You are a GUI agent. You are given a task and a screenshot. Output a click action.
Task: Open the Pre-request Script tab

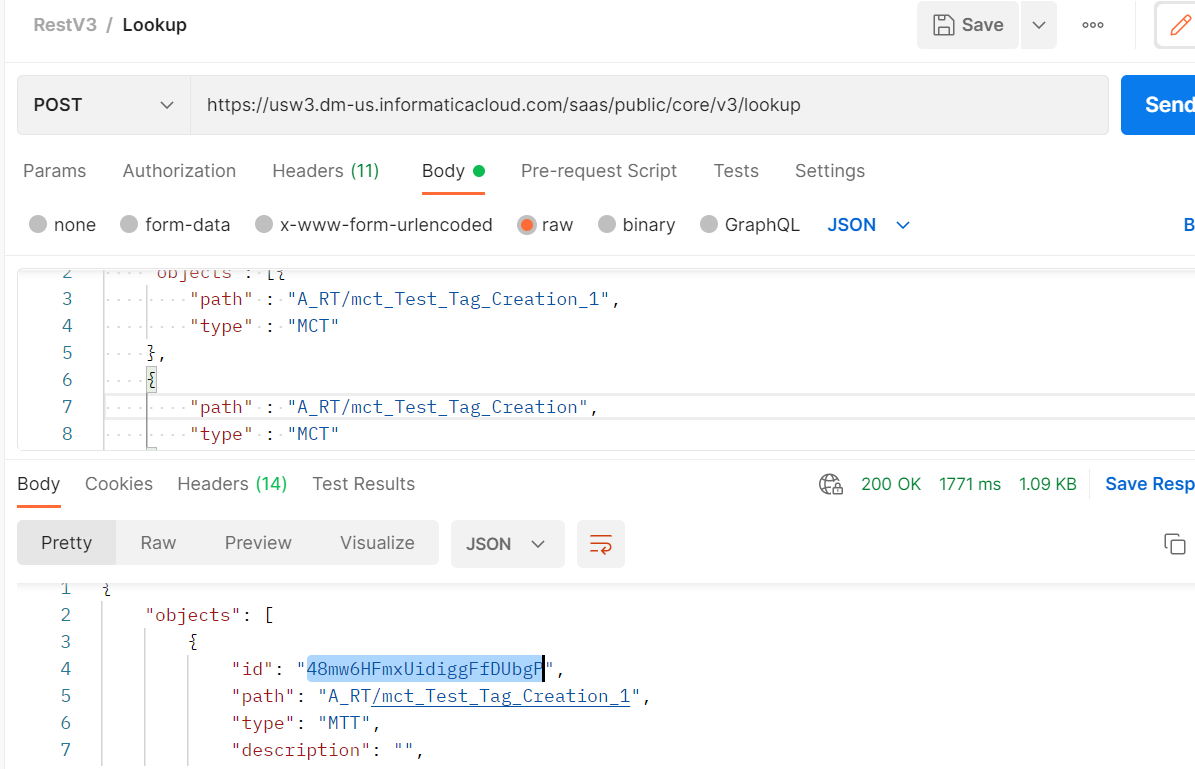pyautogui.click(x=599, y=171)
